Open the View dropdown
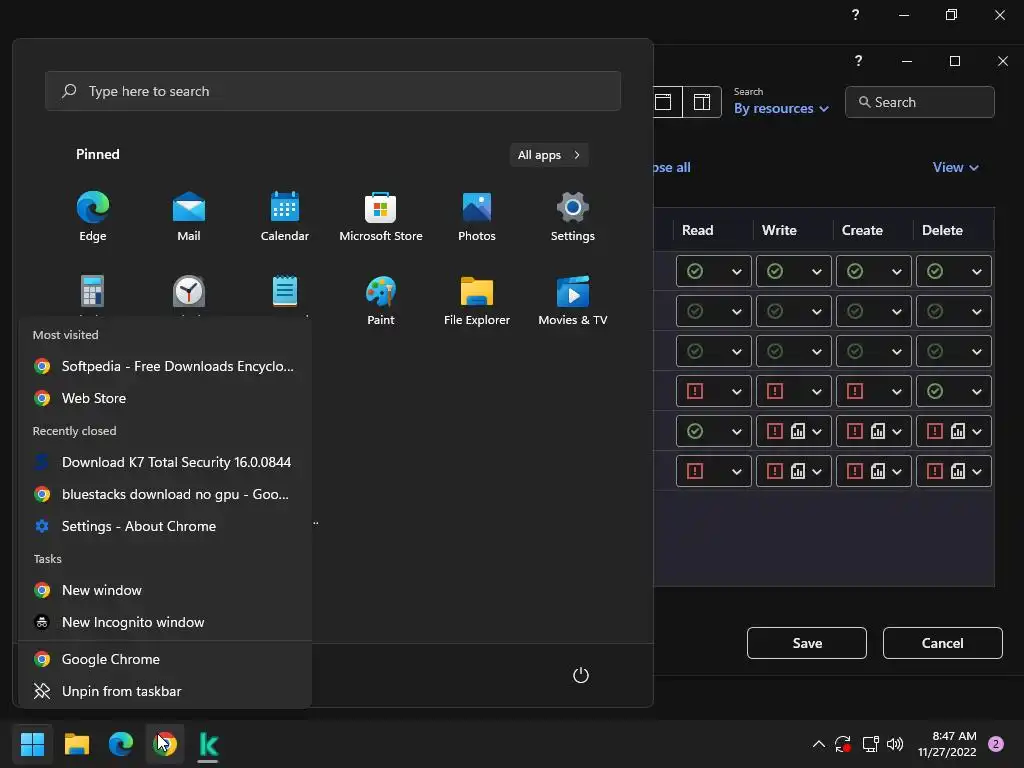The image size is (1024, 768). (x=955, y=167)
